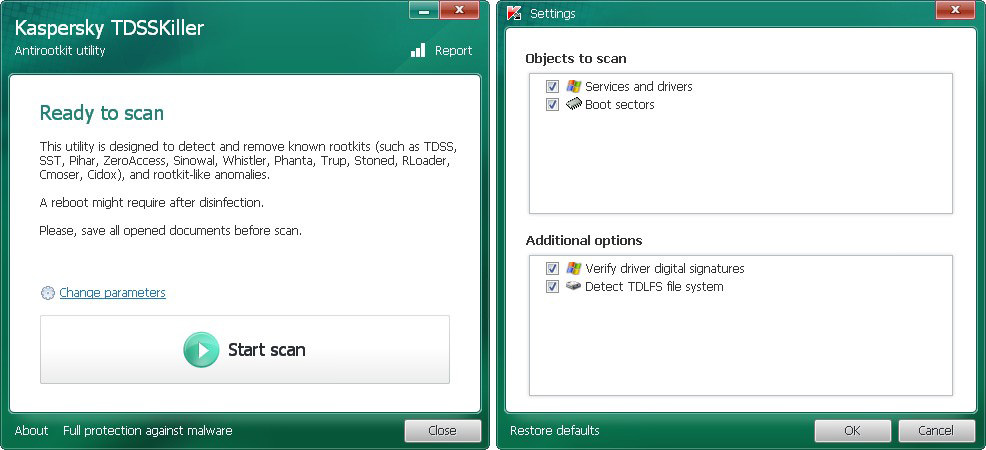
Task: Click the Close button in TDSSKiller window
Action: pos(443,431)
